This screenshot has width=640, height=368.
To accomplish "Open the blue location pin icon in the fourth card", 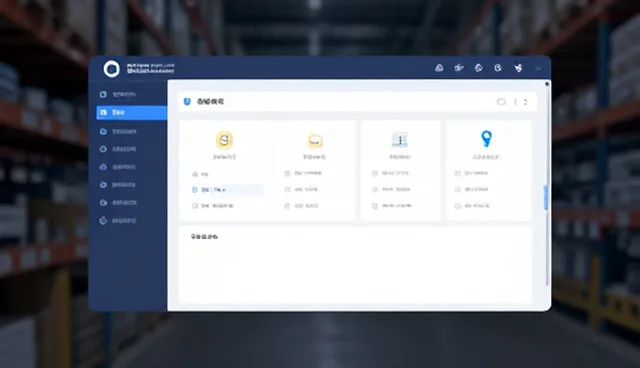I will 486,139.
